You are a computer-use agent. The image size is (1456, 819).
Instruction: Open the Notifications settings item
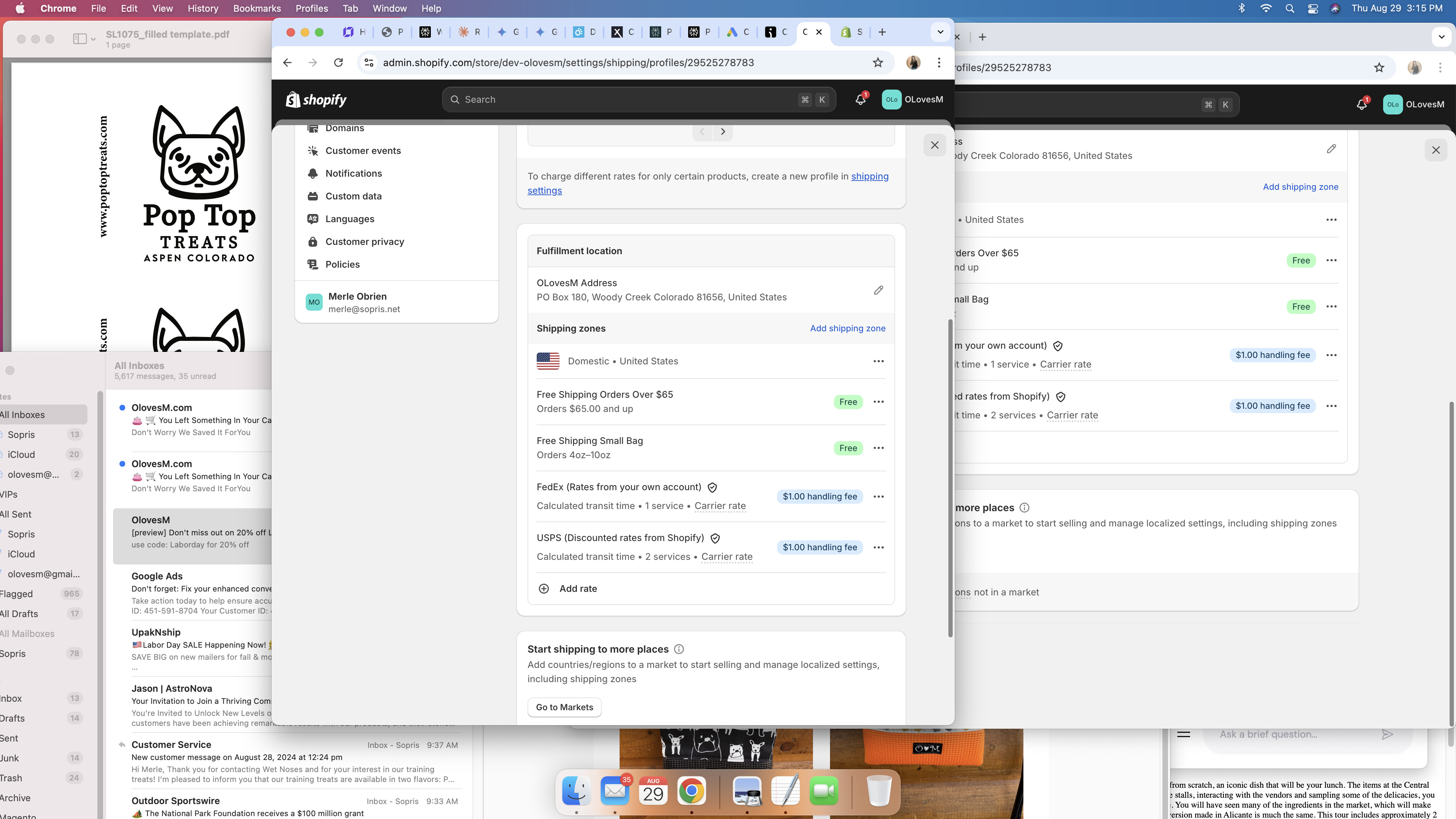point(353,173)
